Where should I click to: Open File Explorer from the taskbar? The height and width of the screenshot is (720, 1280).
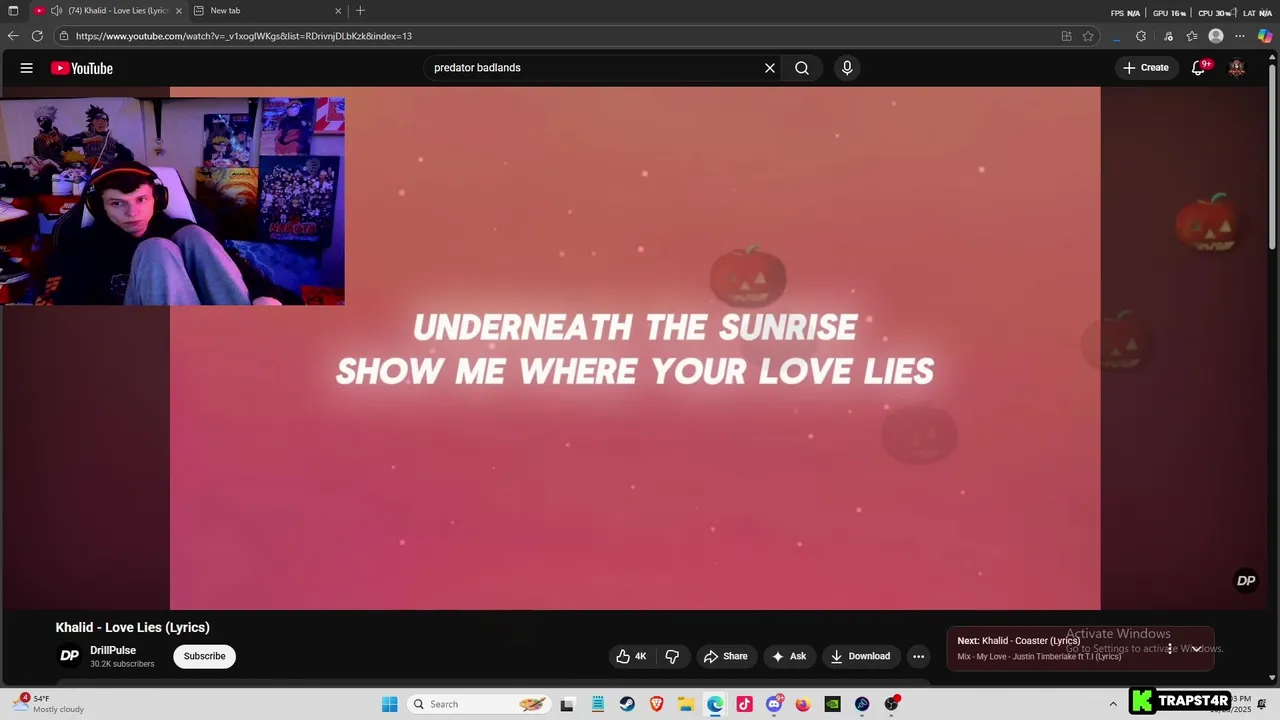pos(686,704)
